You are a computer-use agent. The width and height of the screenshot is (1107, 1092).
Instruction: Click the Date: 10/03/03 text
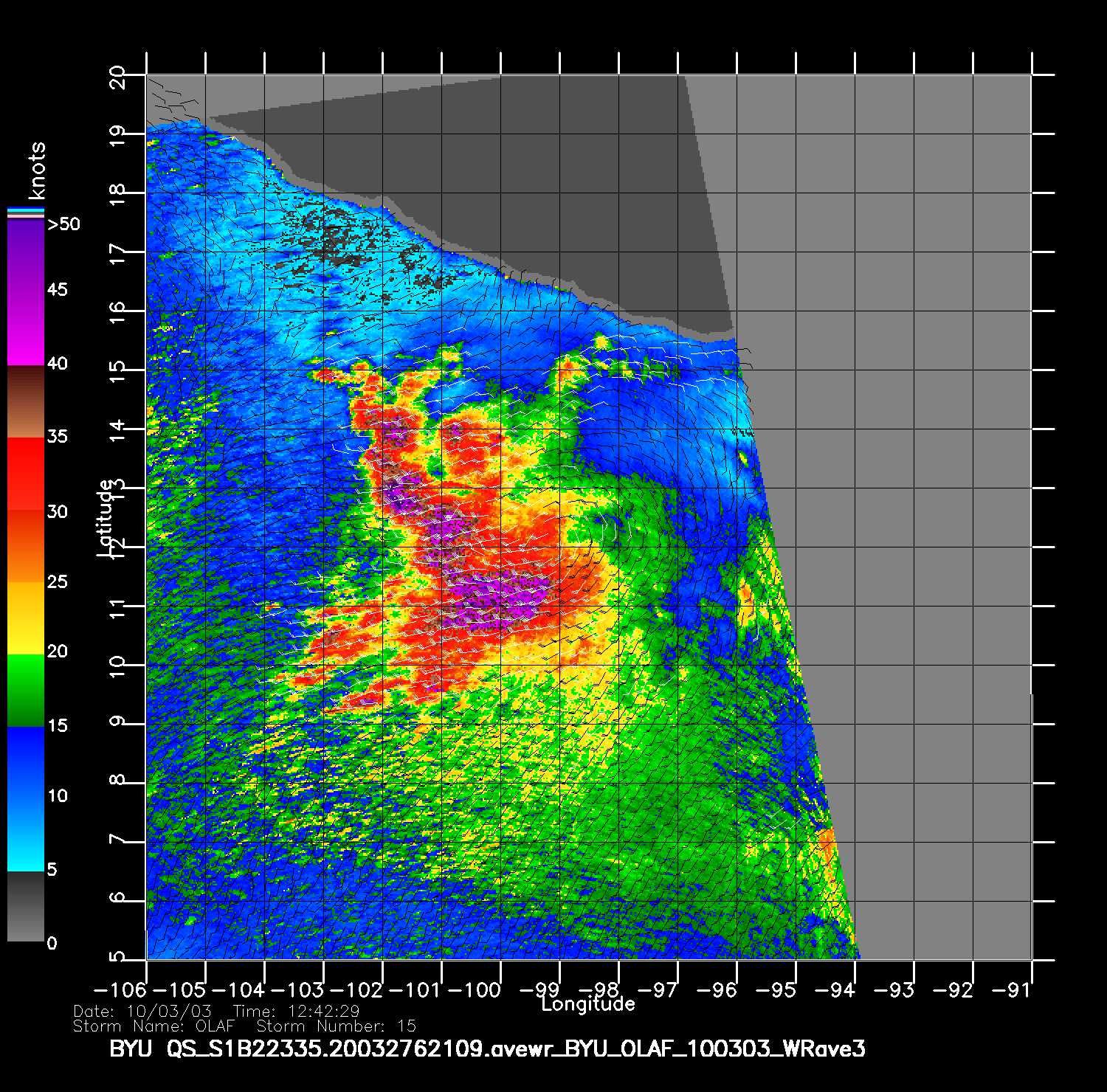click(x=142, y=1012)
